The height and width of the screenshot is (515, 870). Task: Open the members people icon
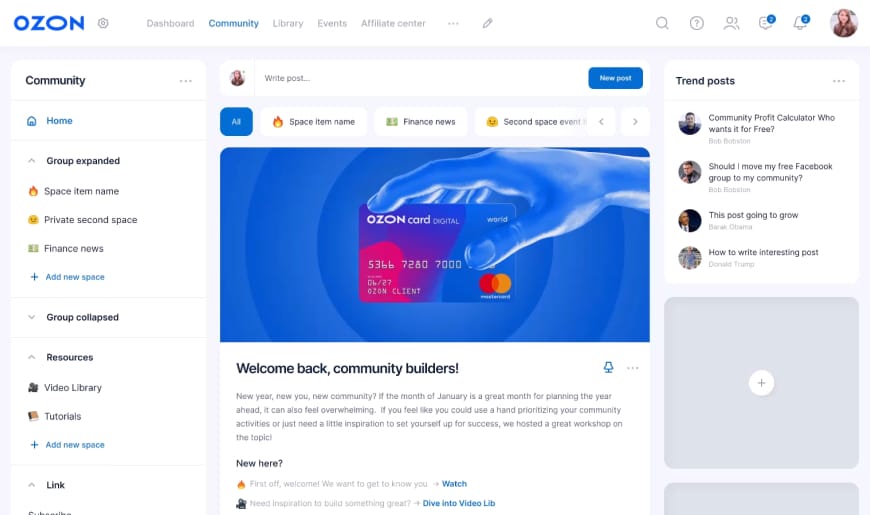731,23
